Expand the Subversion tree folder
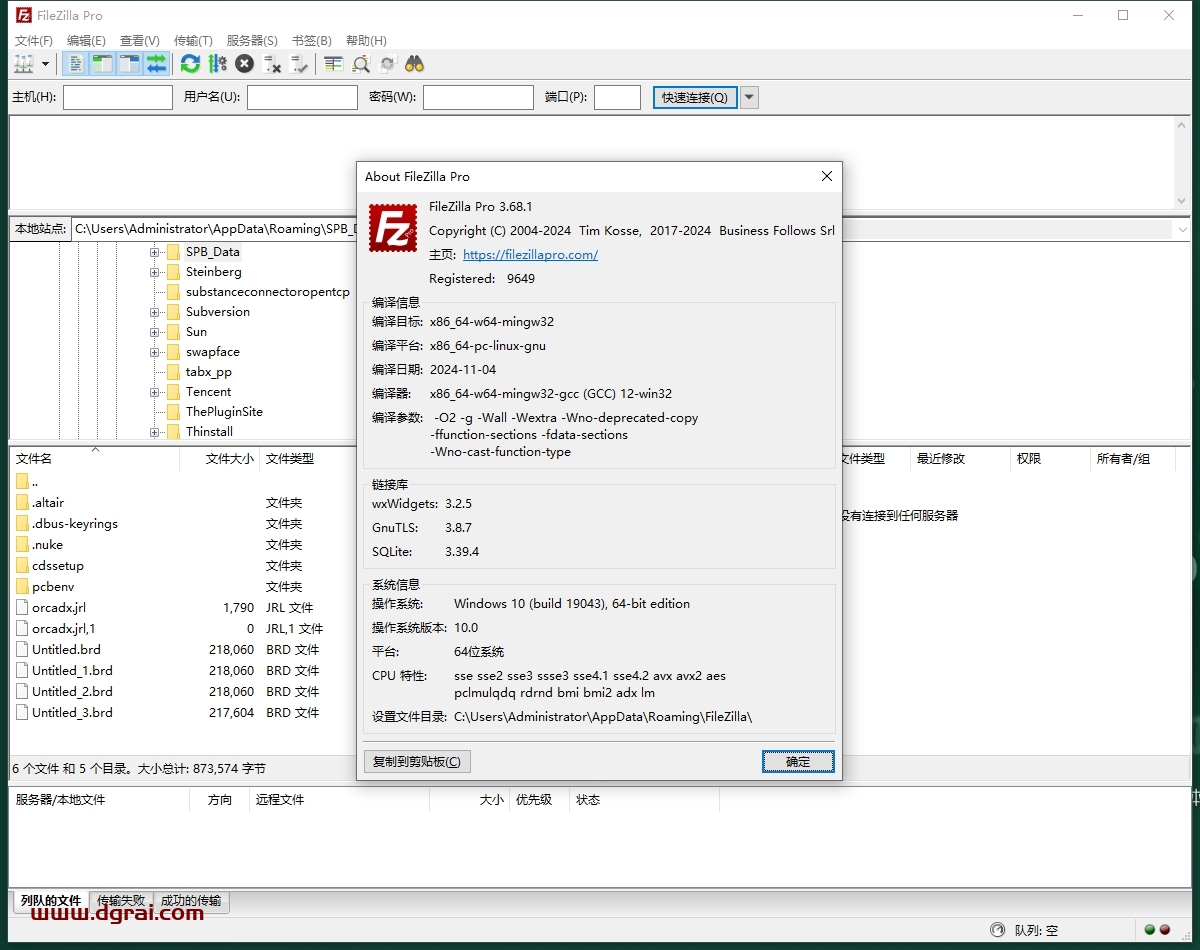This screenshot has height=950, width=1200. pyautogui.click(x=155, y=312)
